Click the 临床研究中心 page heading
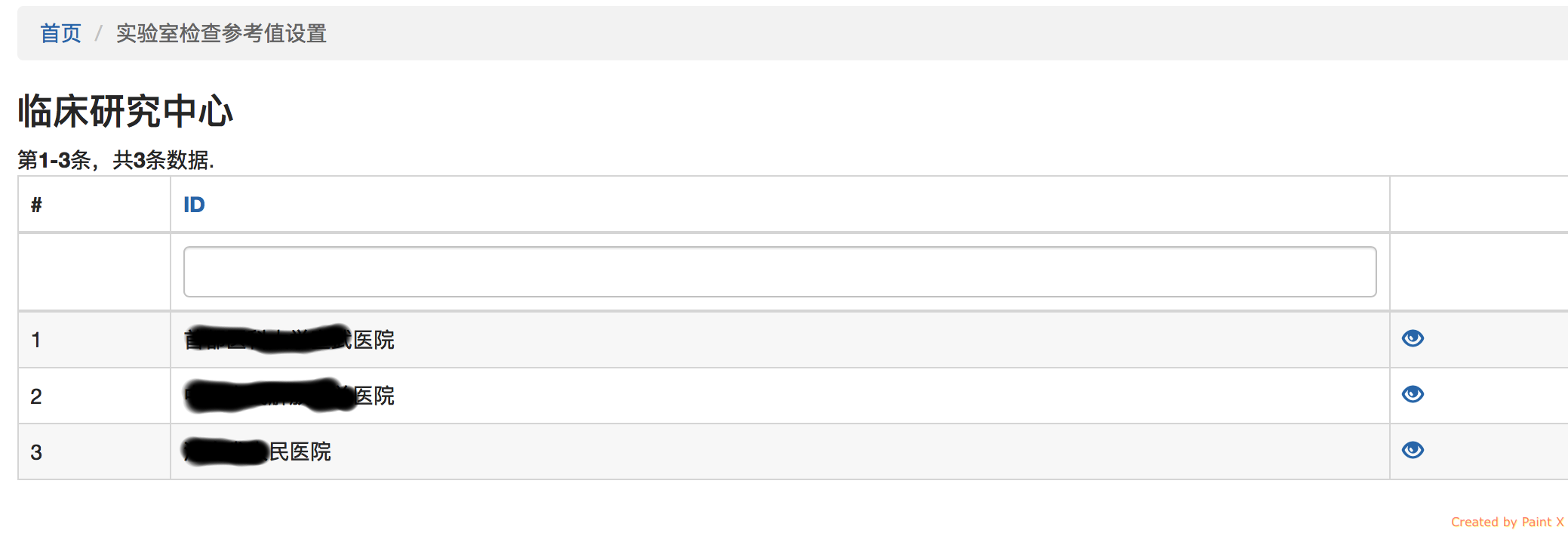This screenshot has height=533, width=1568. pyautogui.click(x=125, y=112)
